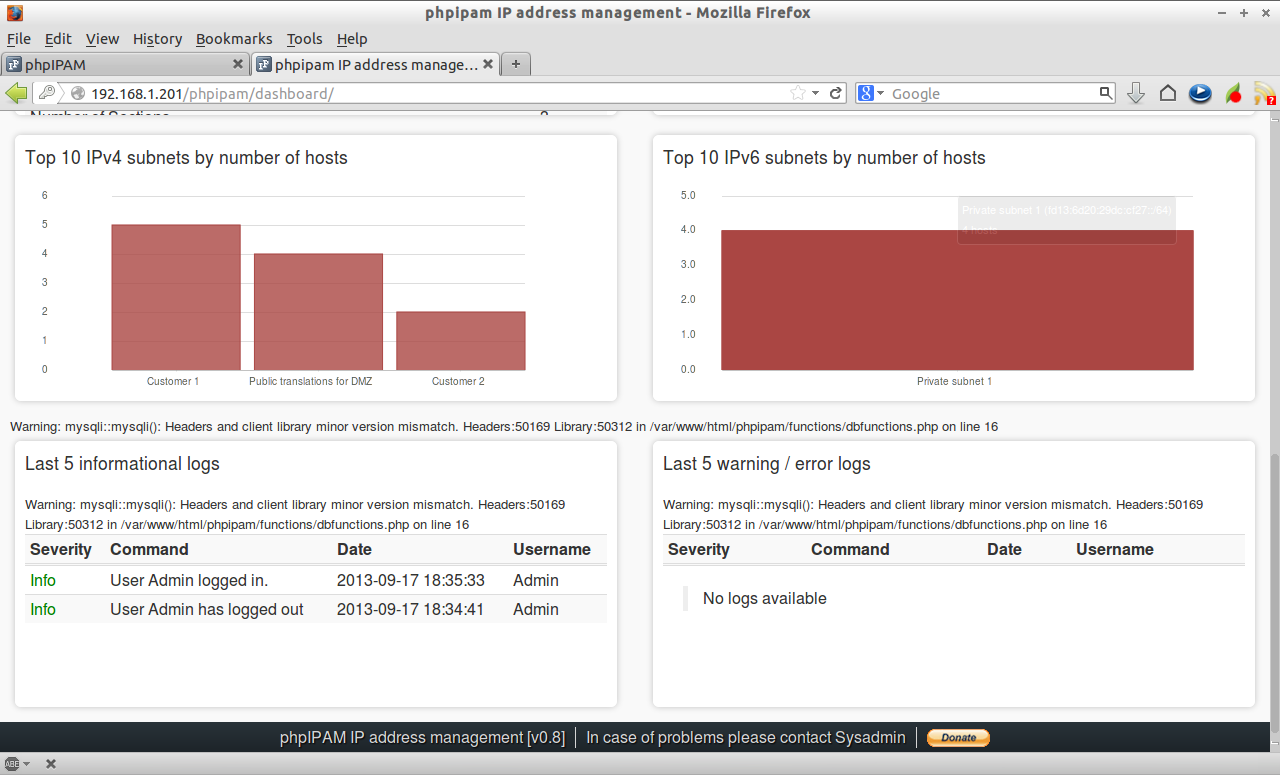Click 'Last 5 informational logs' heading
Screen dimensions: 1280x776
(122, 464)
